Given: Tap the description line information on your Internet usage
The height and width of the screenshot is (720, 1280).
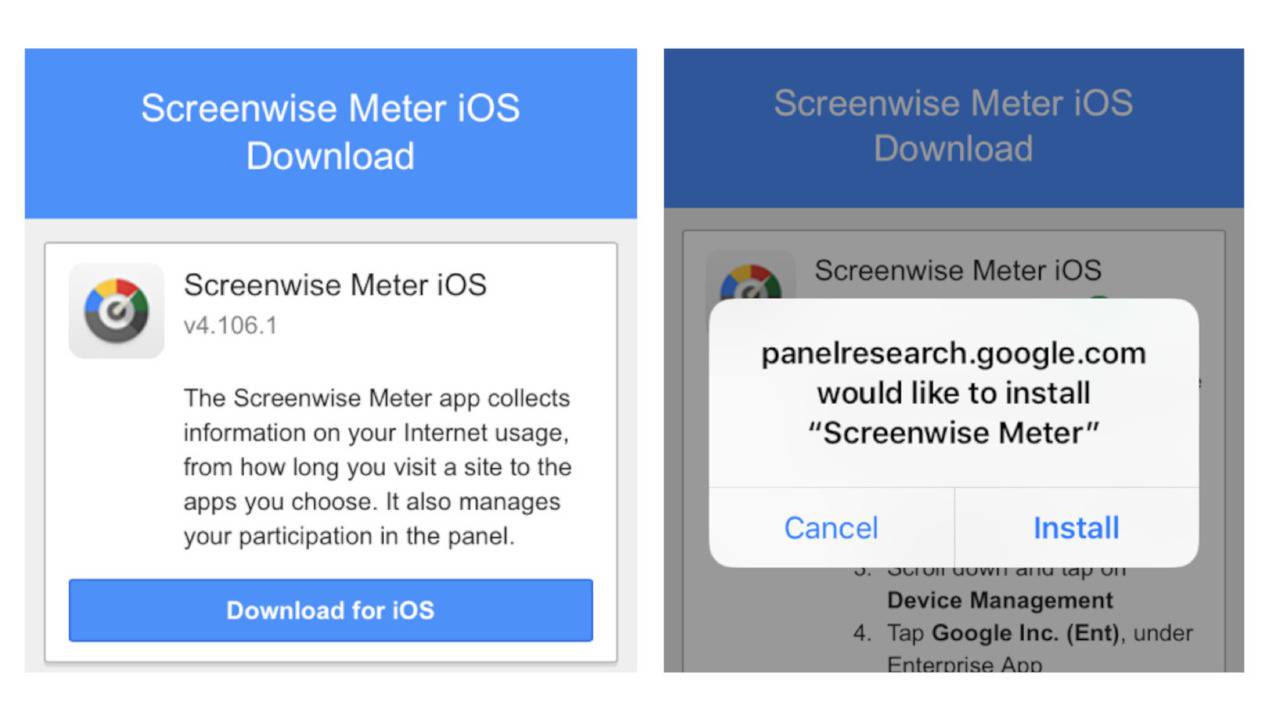Looking at the screenshot, I should click(377, 433).
